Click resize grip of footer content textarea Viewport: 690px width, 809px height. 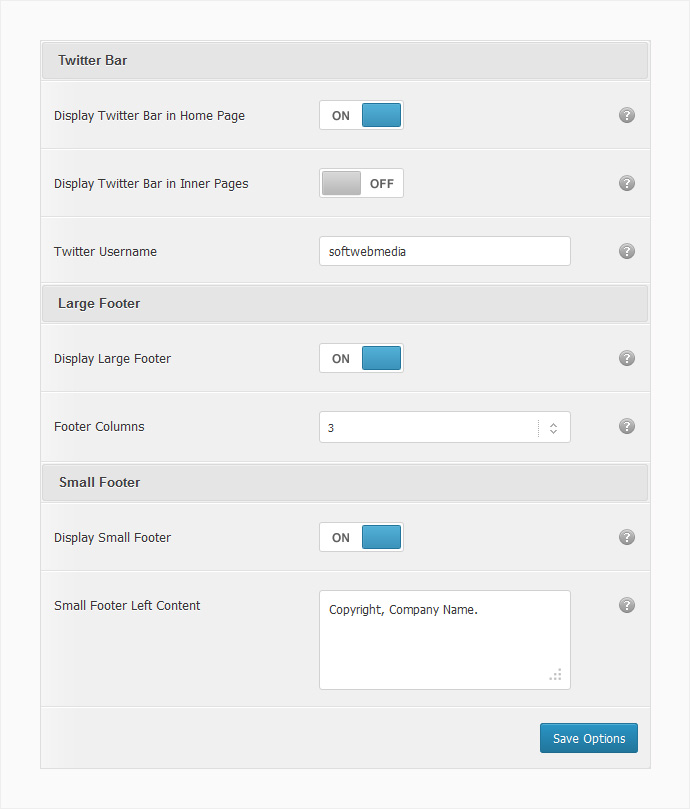pyautogui.click(x=555, y=674)
